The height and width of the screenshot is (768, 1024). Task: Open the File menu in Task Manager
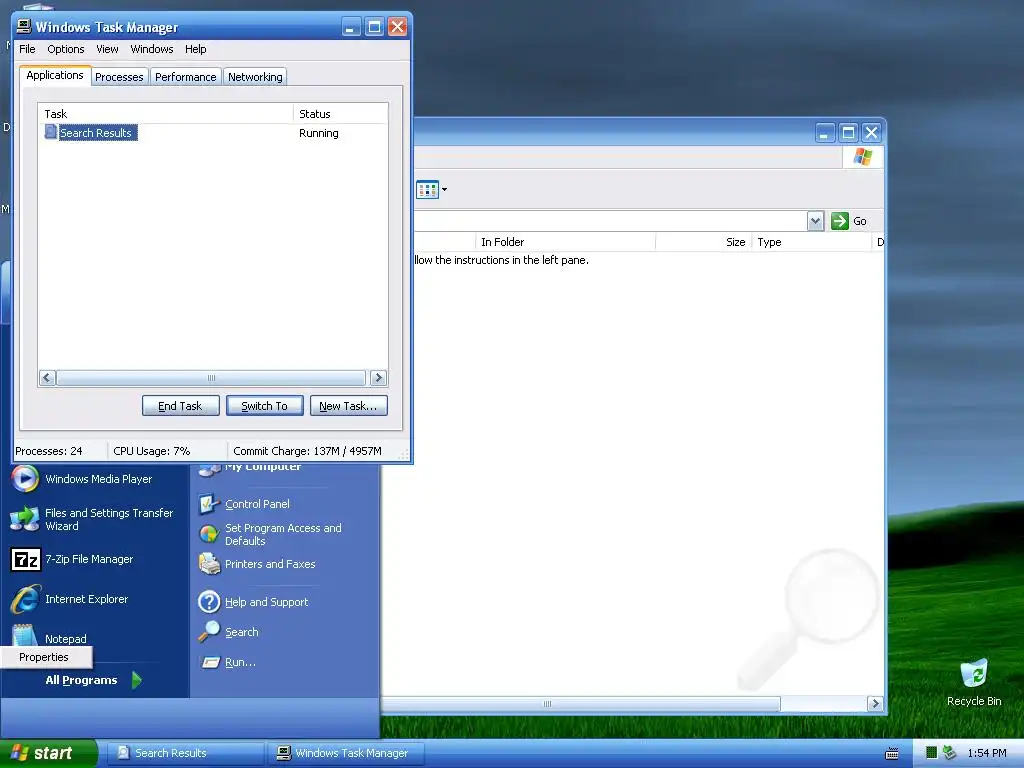[x=27, y=49]
